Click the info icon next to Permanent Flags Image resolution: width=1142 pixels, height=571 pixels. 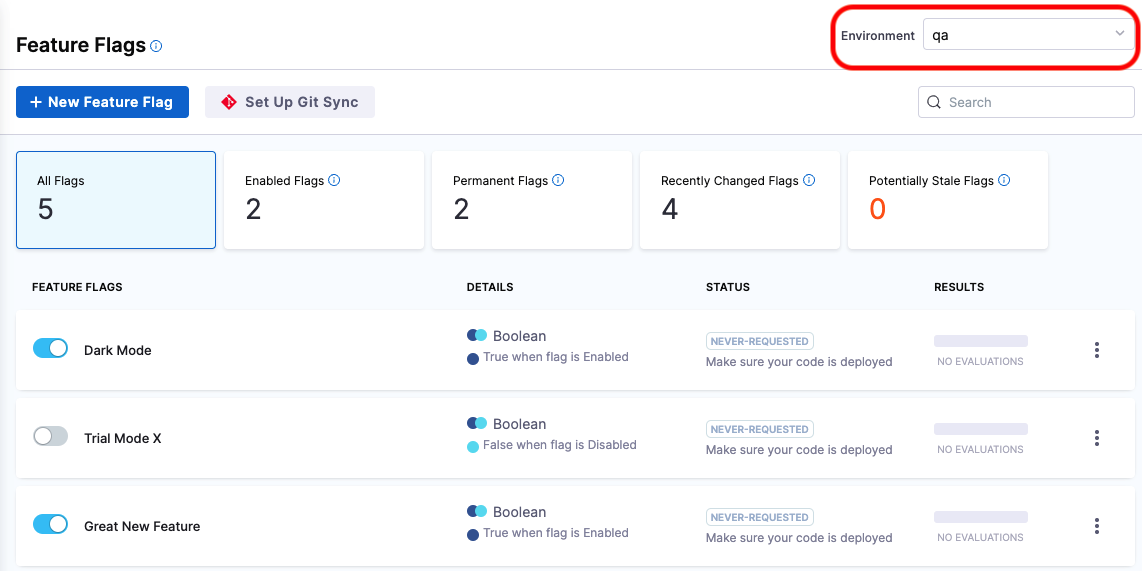558,181
